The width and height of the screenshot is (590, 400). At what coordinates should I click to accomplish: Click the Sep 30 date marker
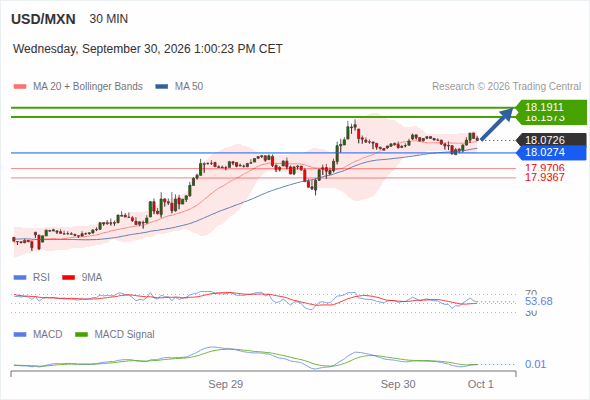tap(398, 384)
